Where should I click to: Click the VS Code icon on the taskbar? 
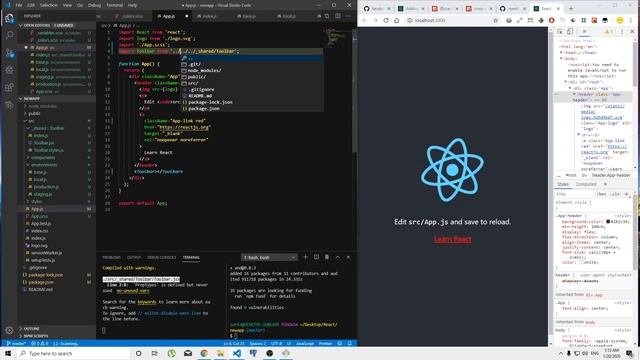point(237,353)
